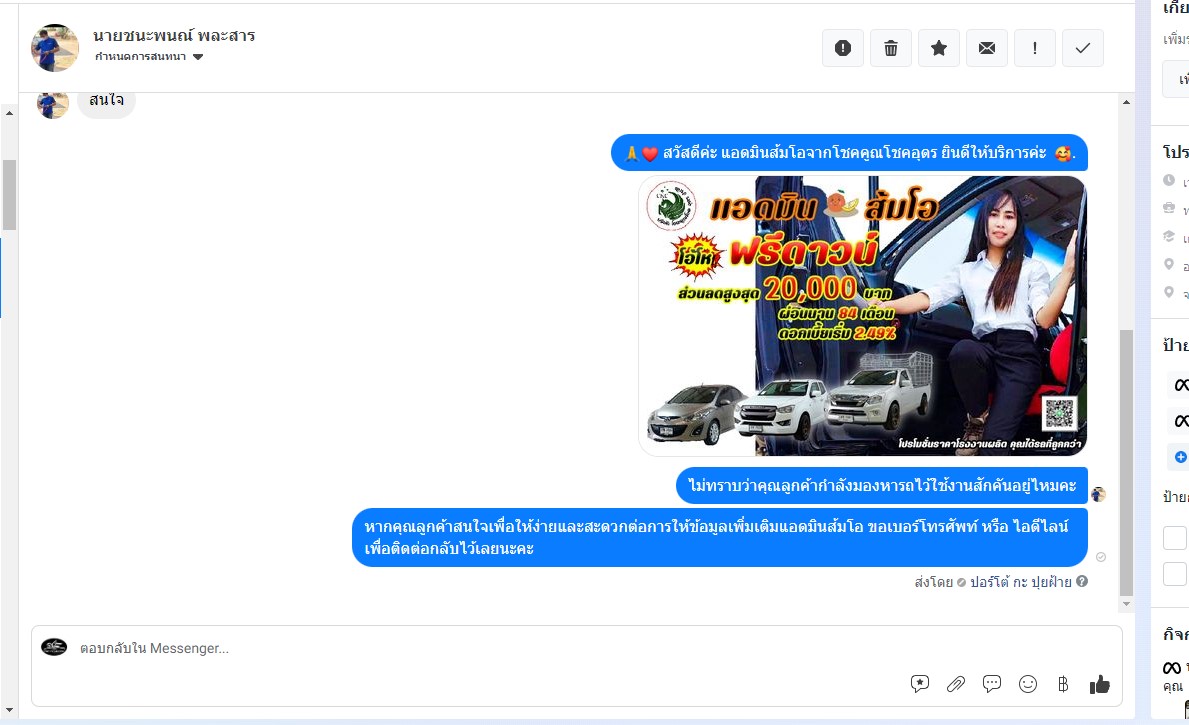Open นายชนะพนณ์ พละสาร profile picture in header
This screenshot has height=725, width=1189.
click(x=55, y=48)
